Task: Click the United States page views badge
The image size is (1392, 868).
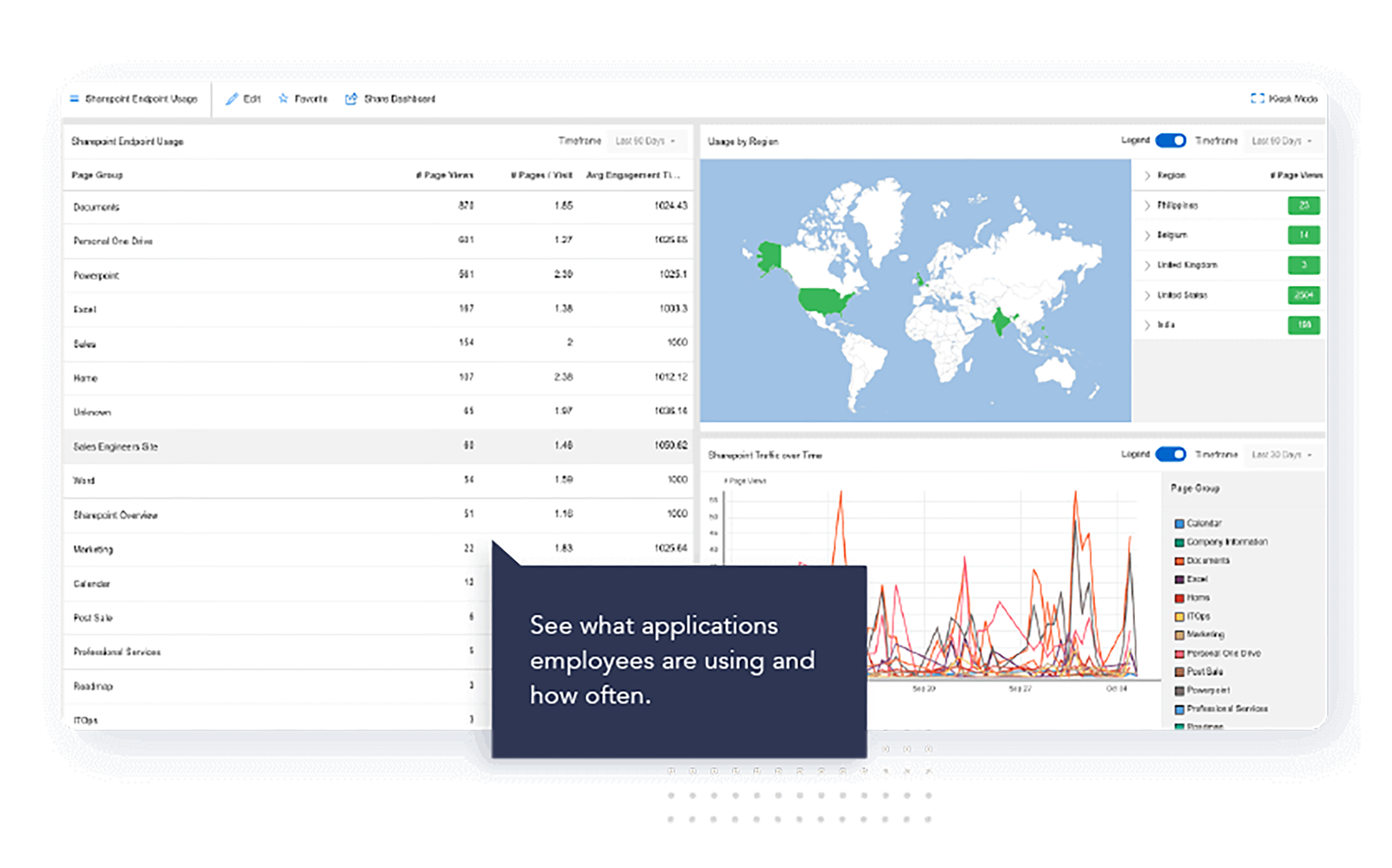Action: (x=1304, y=295)
